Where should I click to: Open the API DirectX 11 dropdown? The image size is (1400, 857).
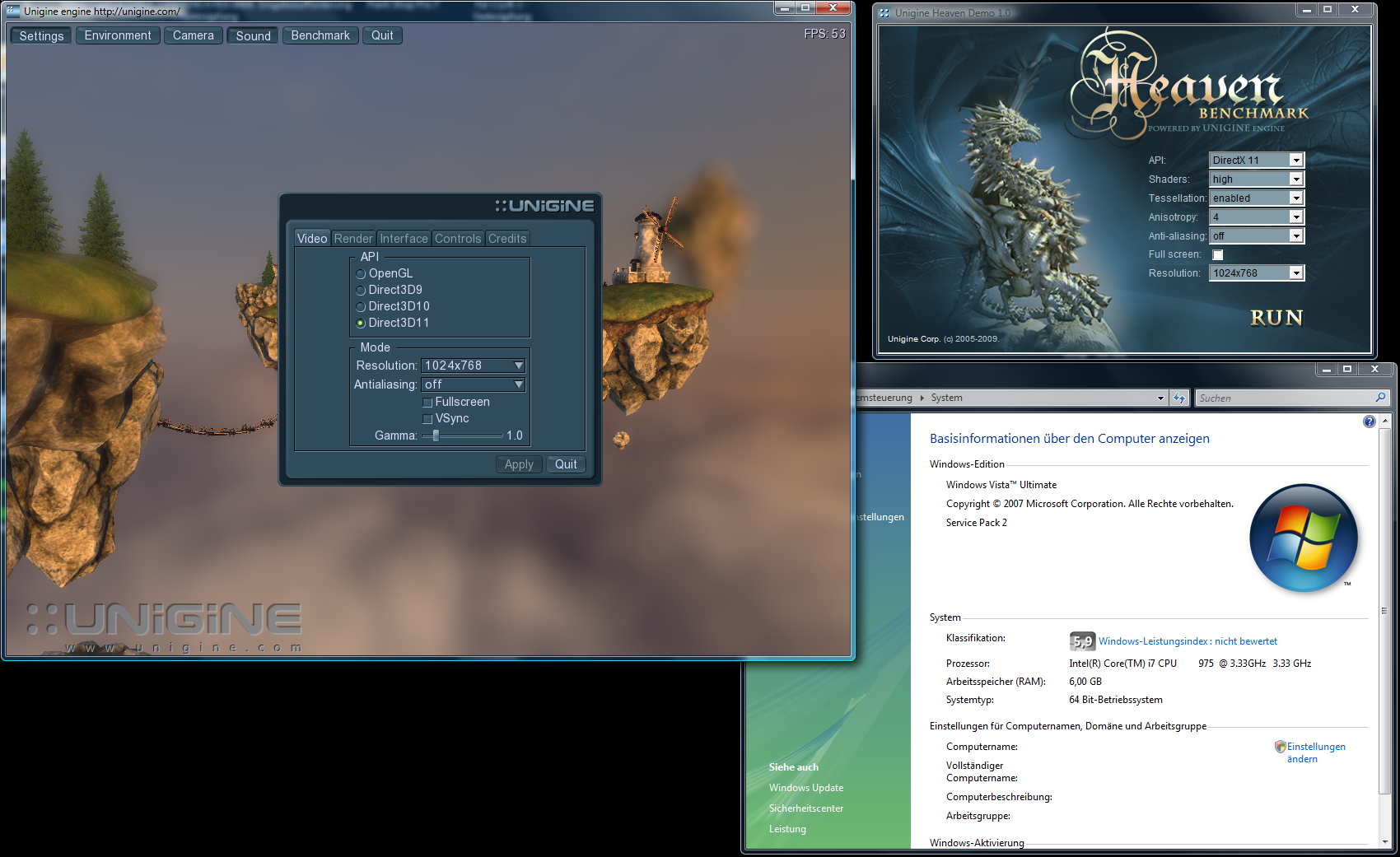point(1257,161)
